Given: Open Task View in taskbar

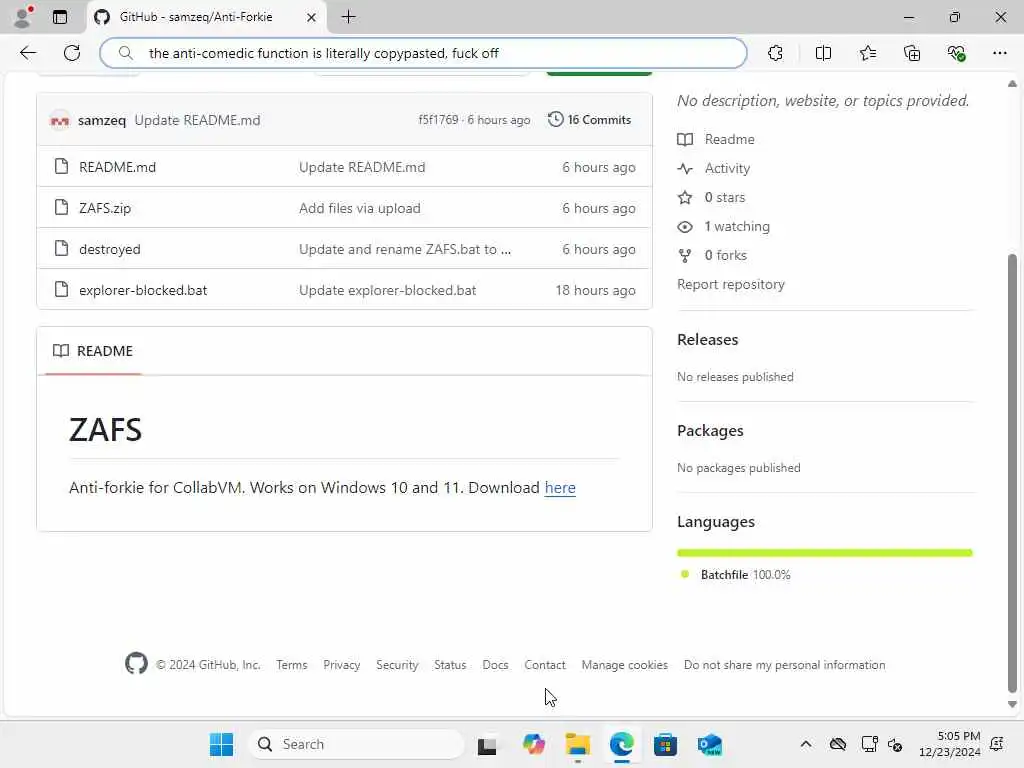Looking at the screenshot, I should point(487,745).
